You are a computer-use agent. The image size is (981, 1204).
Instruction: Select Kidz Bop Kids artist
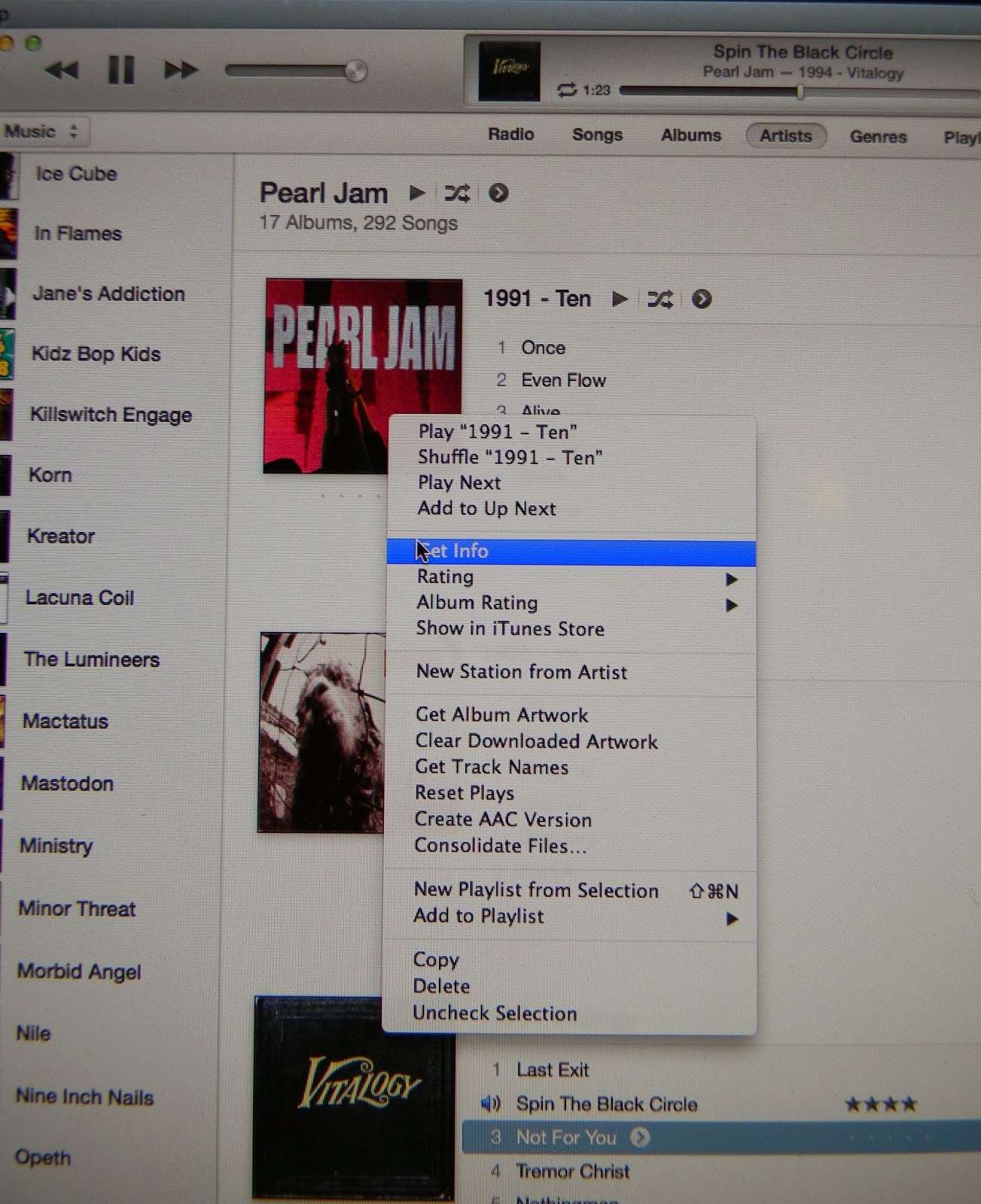click(96, 354)
